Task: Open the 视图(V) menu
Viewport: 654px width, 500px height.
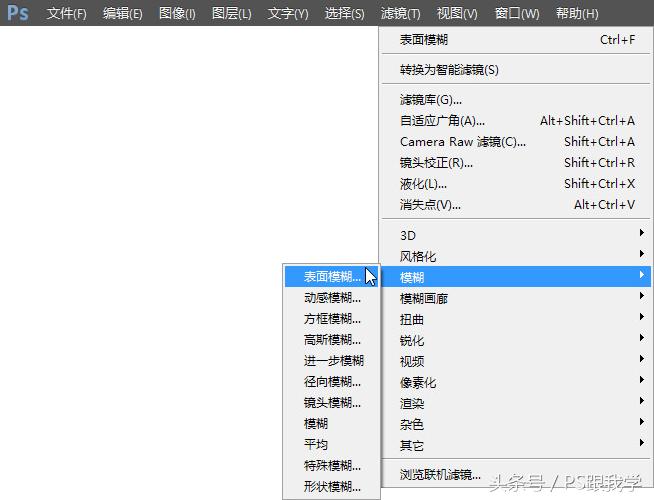Action: [457, 13]
